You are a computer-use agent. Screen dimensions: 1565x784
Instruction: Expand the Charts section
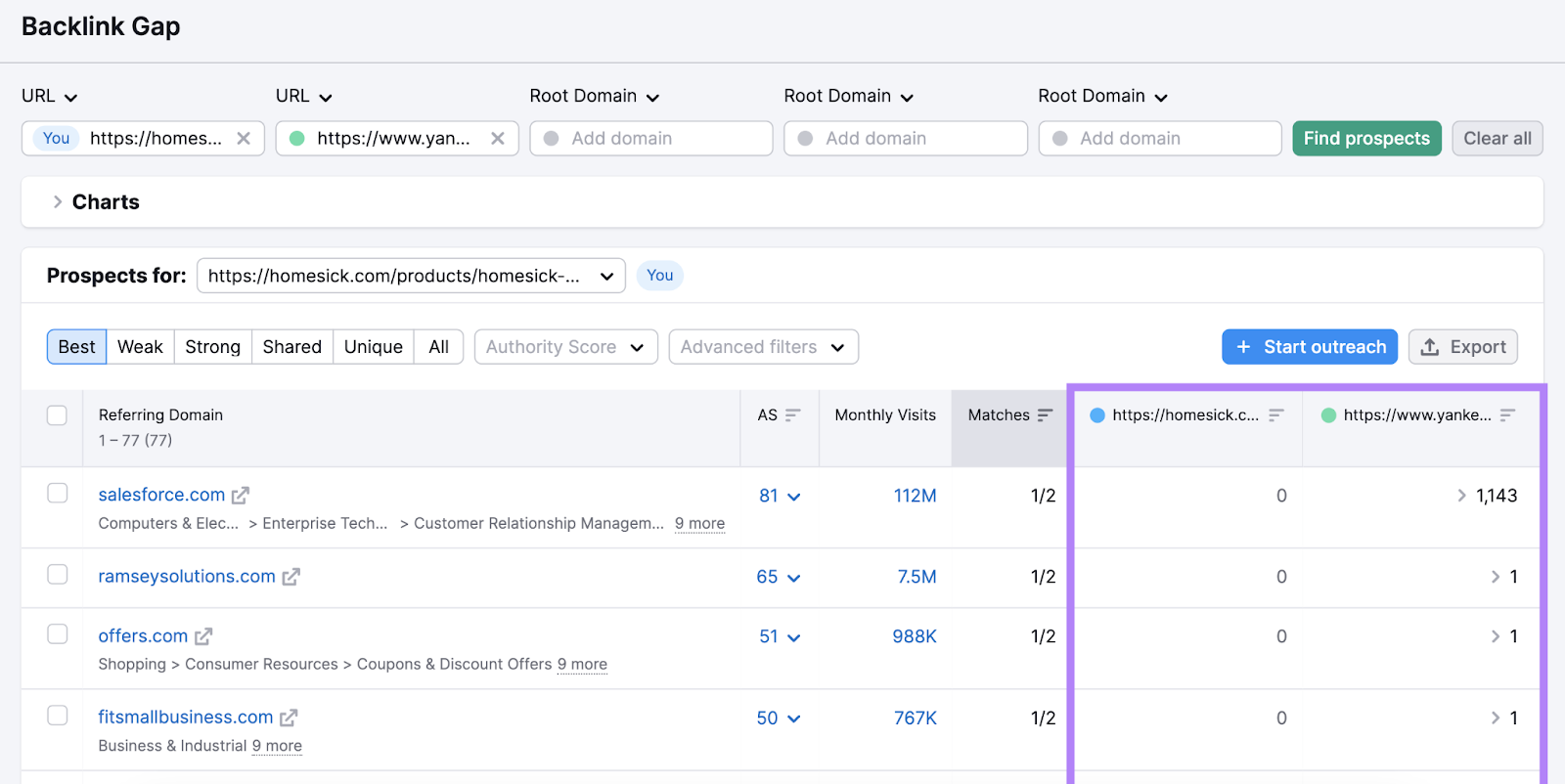click(58, 202)
